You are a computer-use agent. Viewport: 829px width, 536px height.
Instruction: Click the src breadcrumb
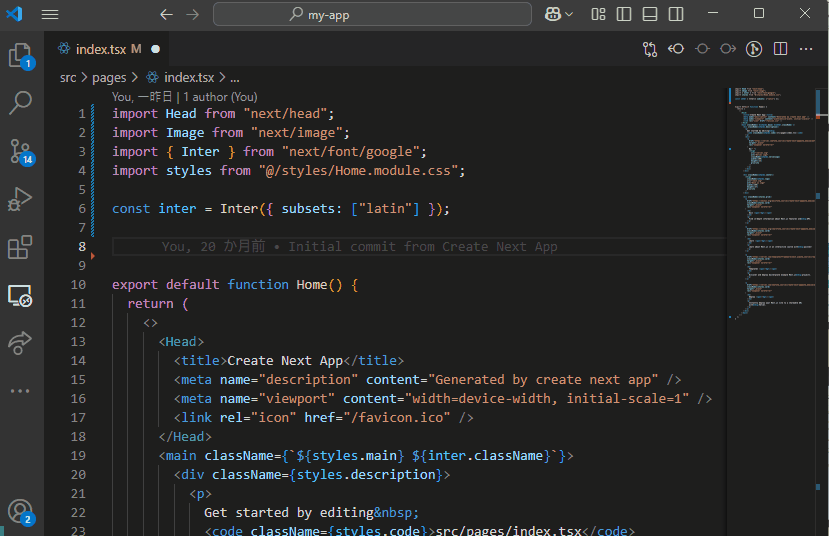coord(68,78)
